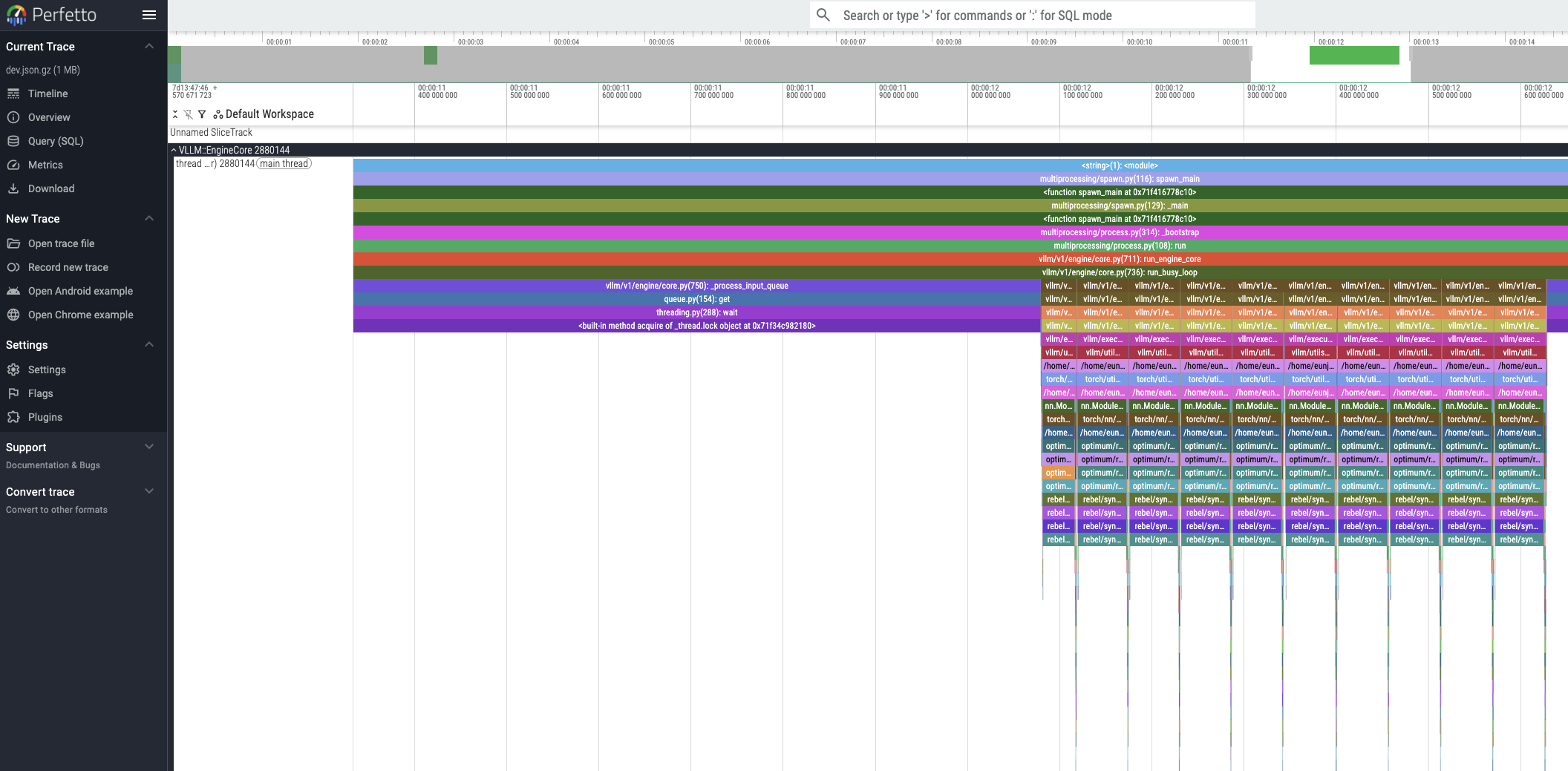
Task: Open the track filter funnel icon
Action: click(202, 114)
